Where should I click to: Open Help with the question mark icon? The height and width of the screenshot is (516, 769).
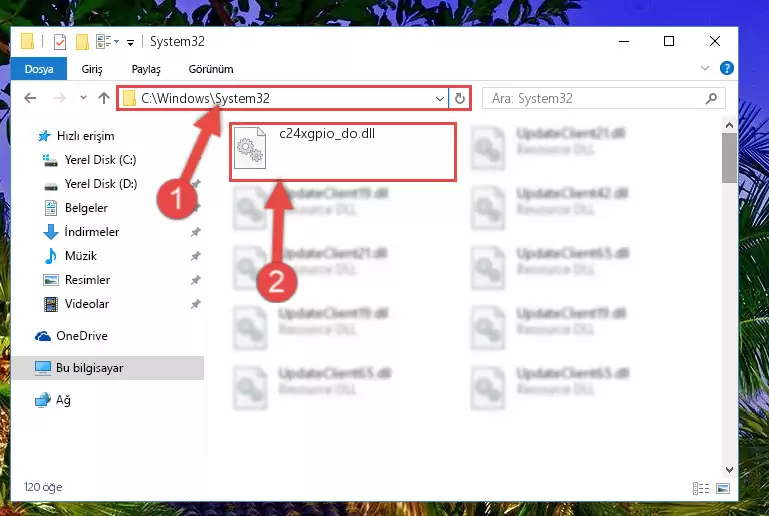[726, 68]
